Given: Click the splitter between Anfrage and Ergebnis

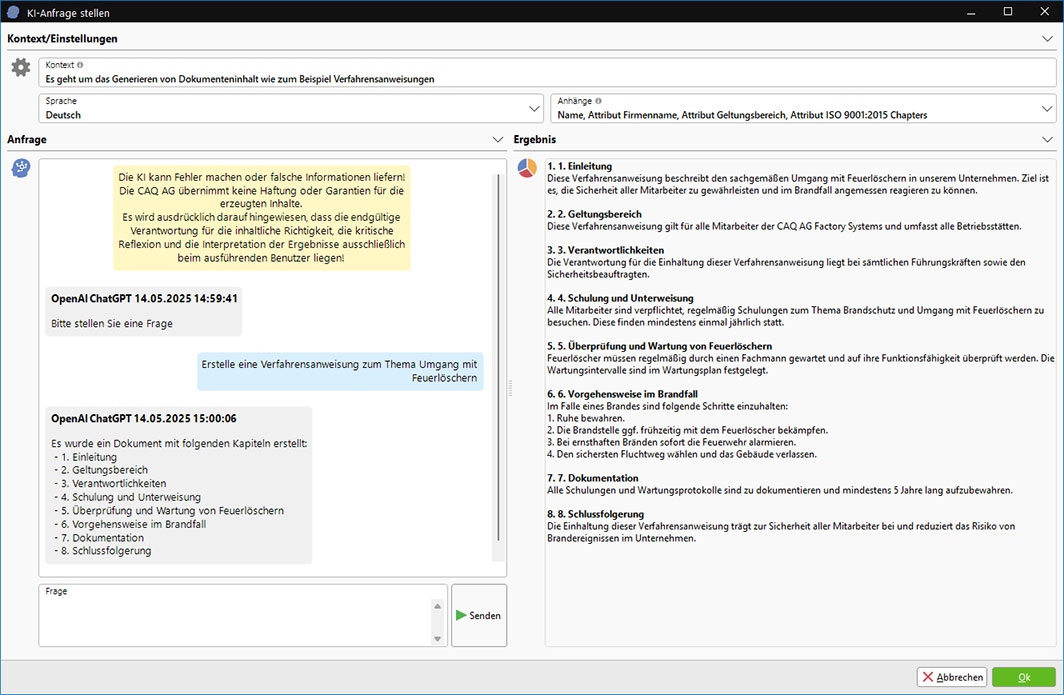Looking at the screenshot, I should click(x=510, y=387).
